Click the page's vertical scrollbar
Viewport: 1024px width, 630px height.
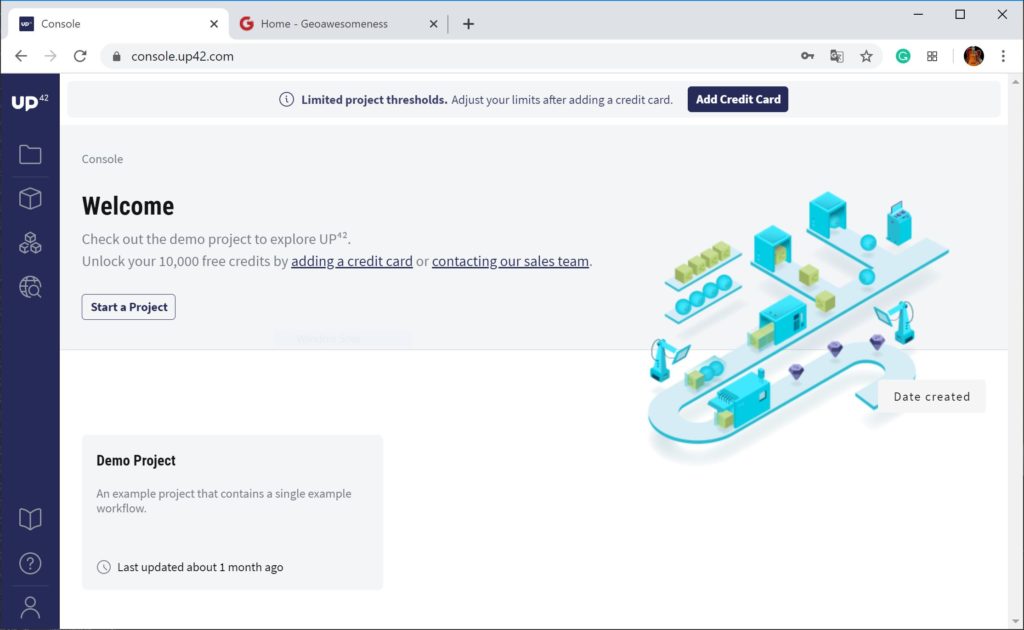1015,352
